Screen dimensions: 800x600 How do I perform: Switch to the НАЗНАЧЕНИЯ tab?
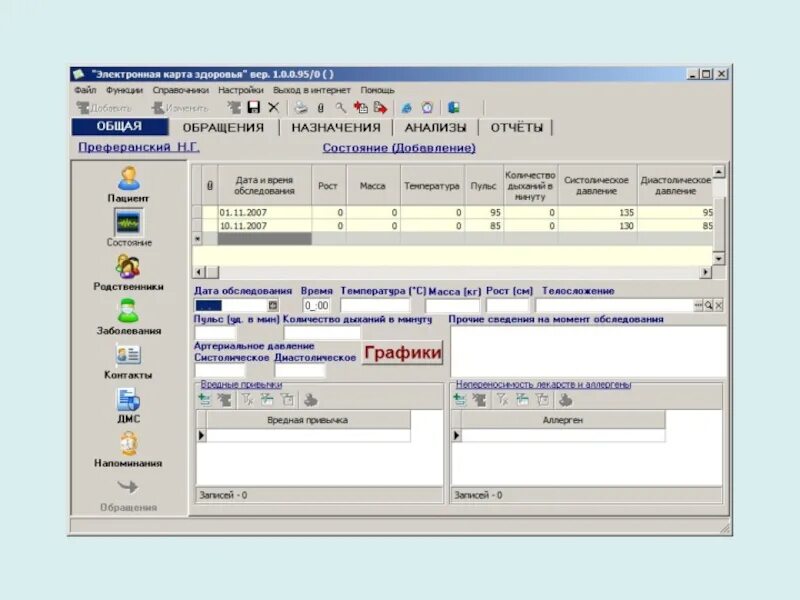(336, 128)
